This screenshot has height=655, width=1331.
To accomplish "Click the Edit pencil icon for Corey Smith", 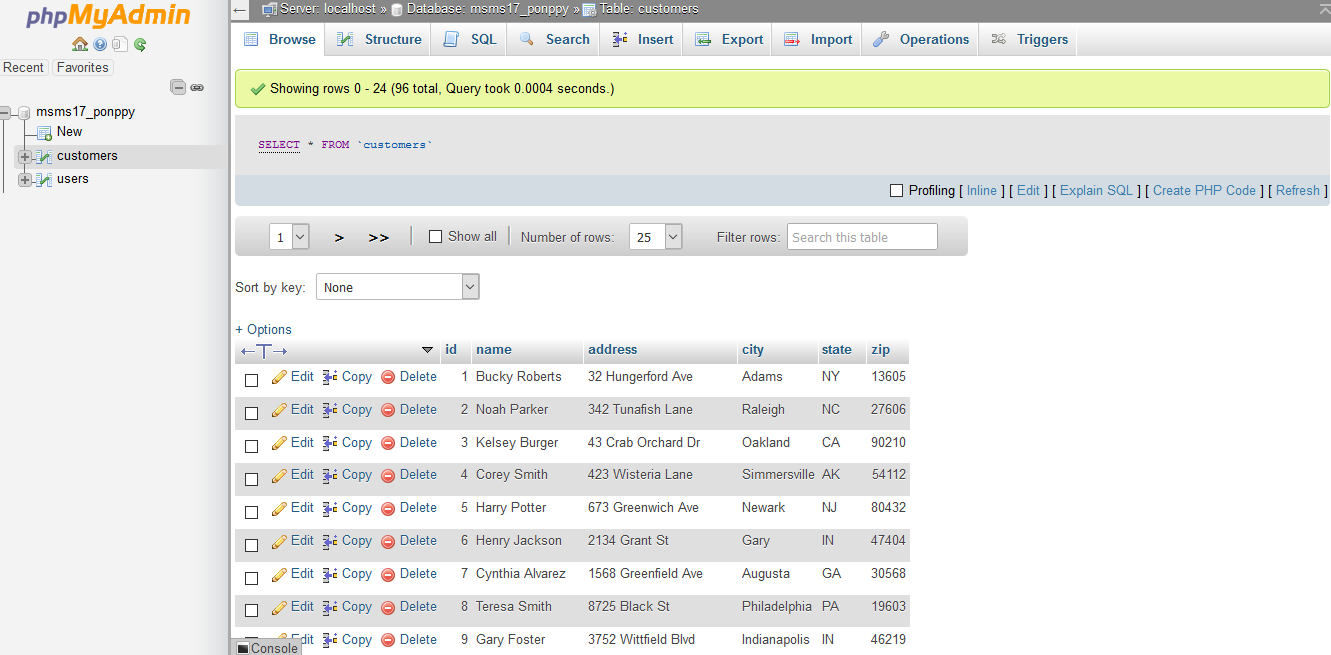I will tap(280, 476).
